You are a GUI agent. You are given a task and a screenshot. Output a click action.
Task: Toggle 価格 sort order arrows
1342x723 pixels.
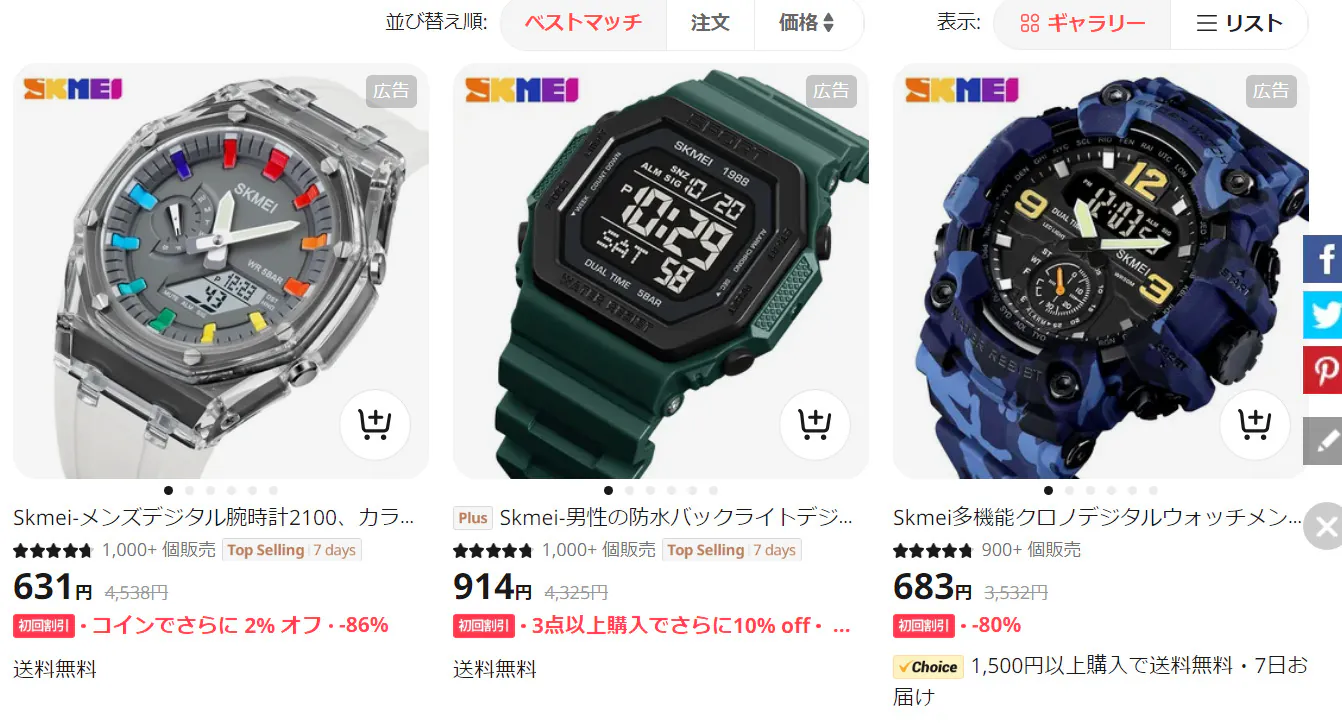808,23
